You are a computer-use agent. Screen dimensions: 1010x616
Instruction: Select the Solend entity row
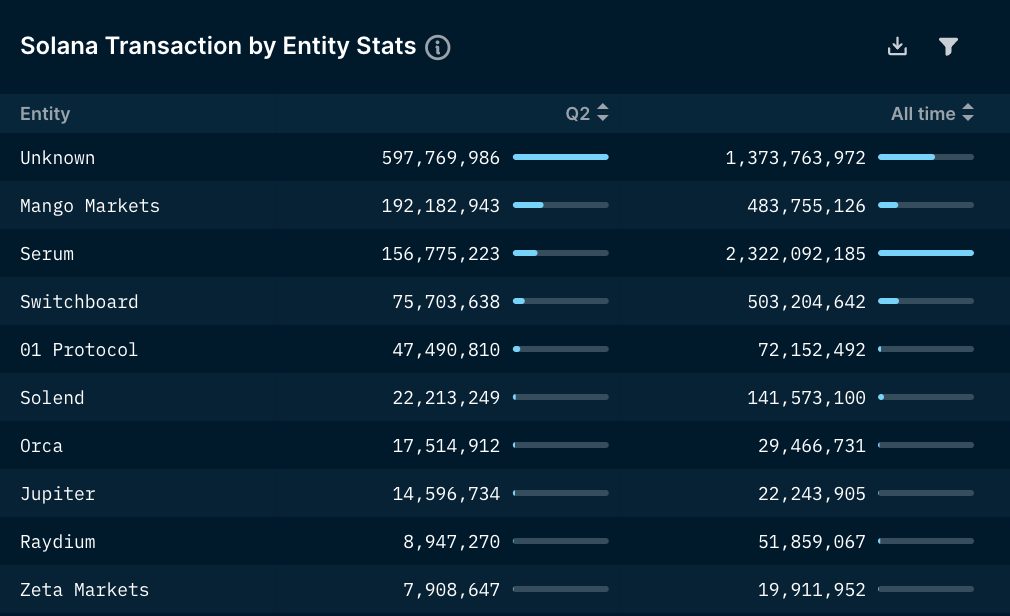(52, 398)
